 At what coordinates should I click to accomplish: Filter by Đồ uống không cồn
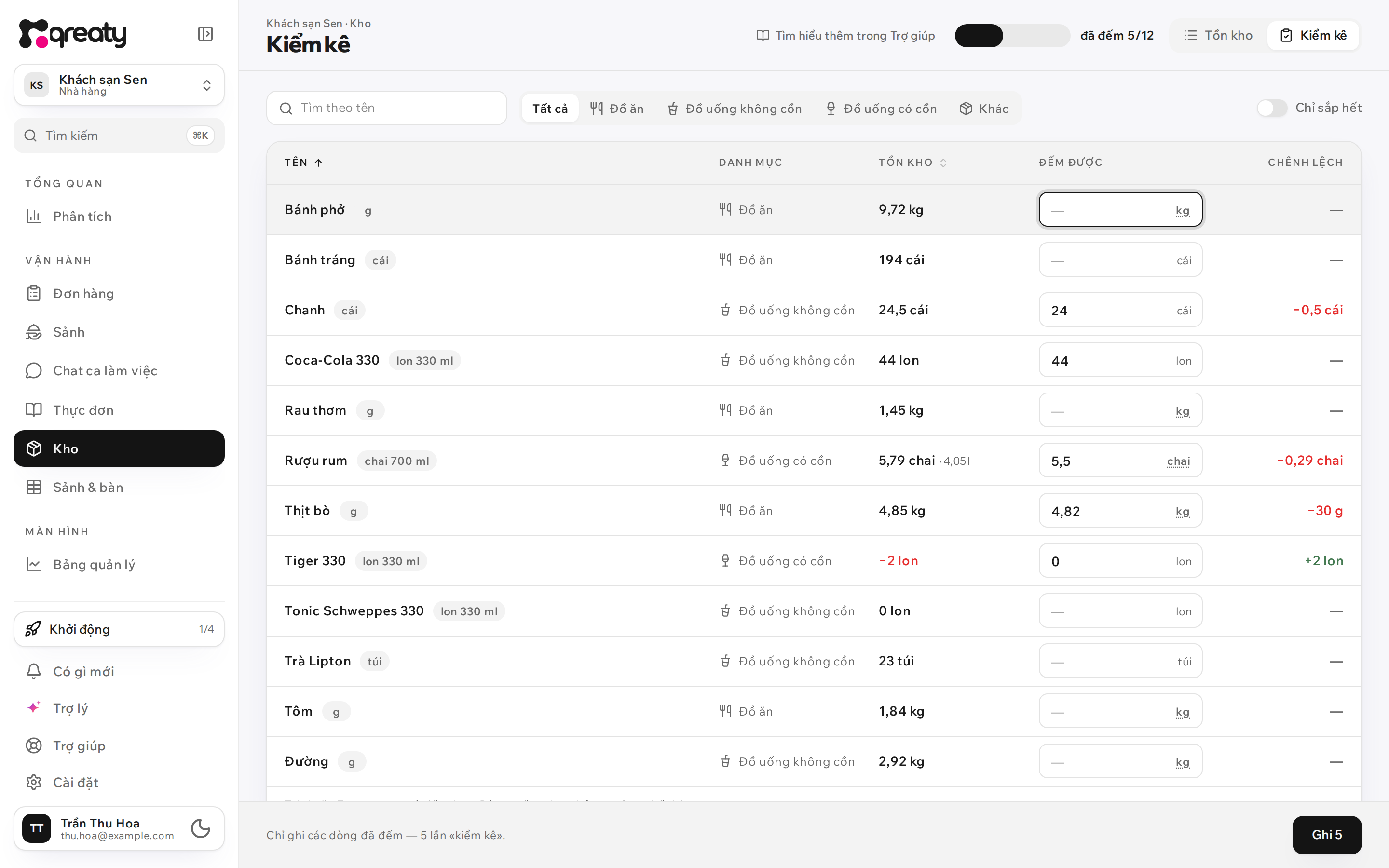tap(735, 108)
